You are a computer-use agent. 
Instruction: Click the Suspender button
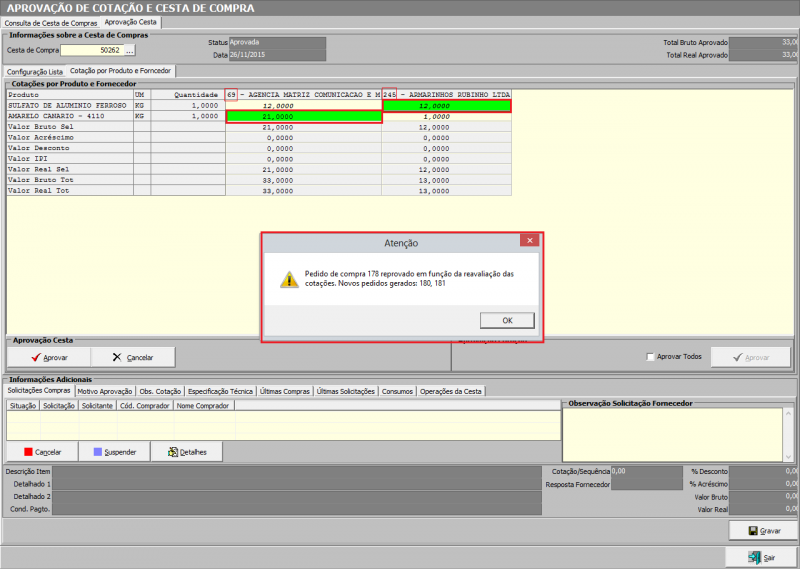point(114,452)
